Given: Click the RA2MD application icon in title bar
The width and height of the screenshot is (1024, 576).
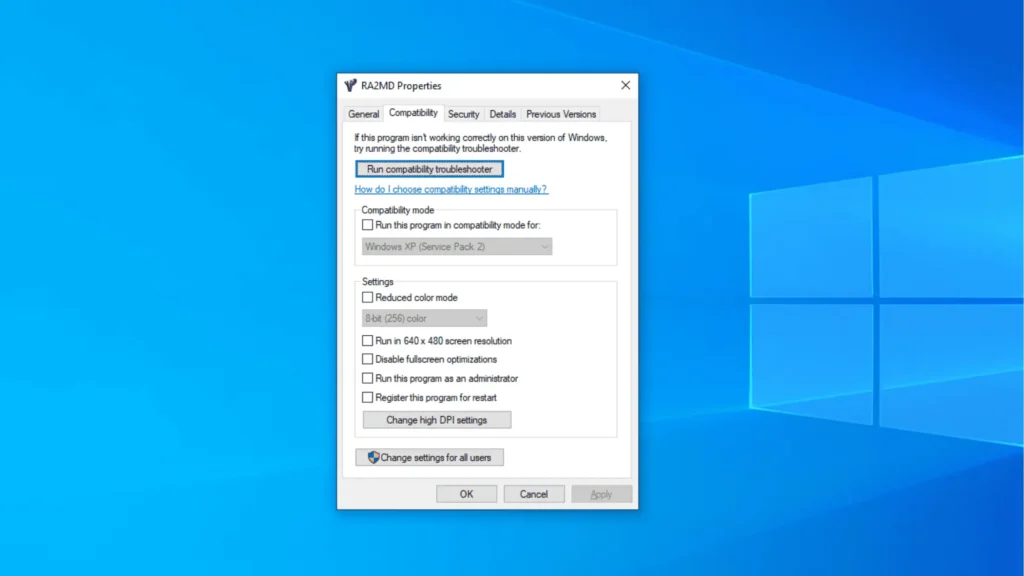Looking at the screenshot, I should [351, 86].
